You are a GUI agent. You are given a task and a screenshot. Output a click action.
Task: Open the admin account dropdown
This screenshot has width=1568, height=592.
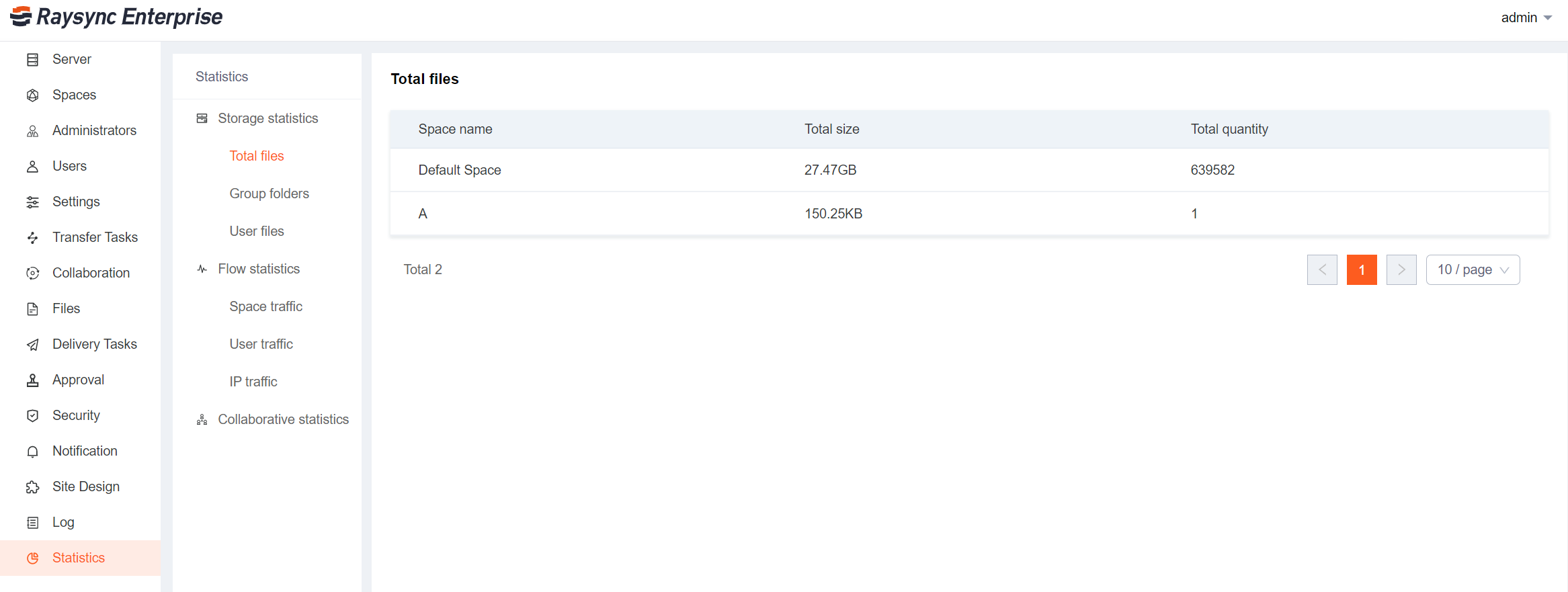(1526, 17)
